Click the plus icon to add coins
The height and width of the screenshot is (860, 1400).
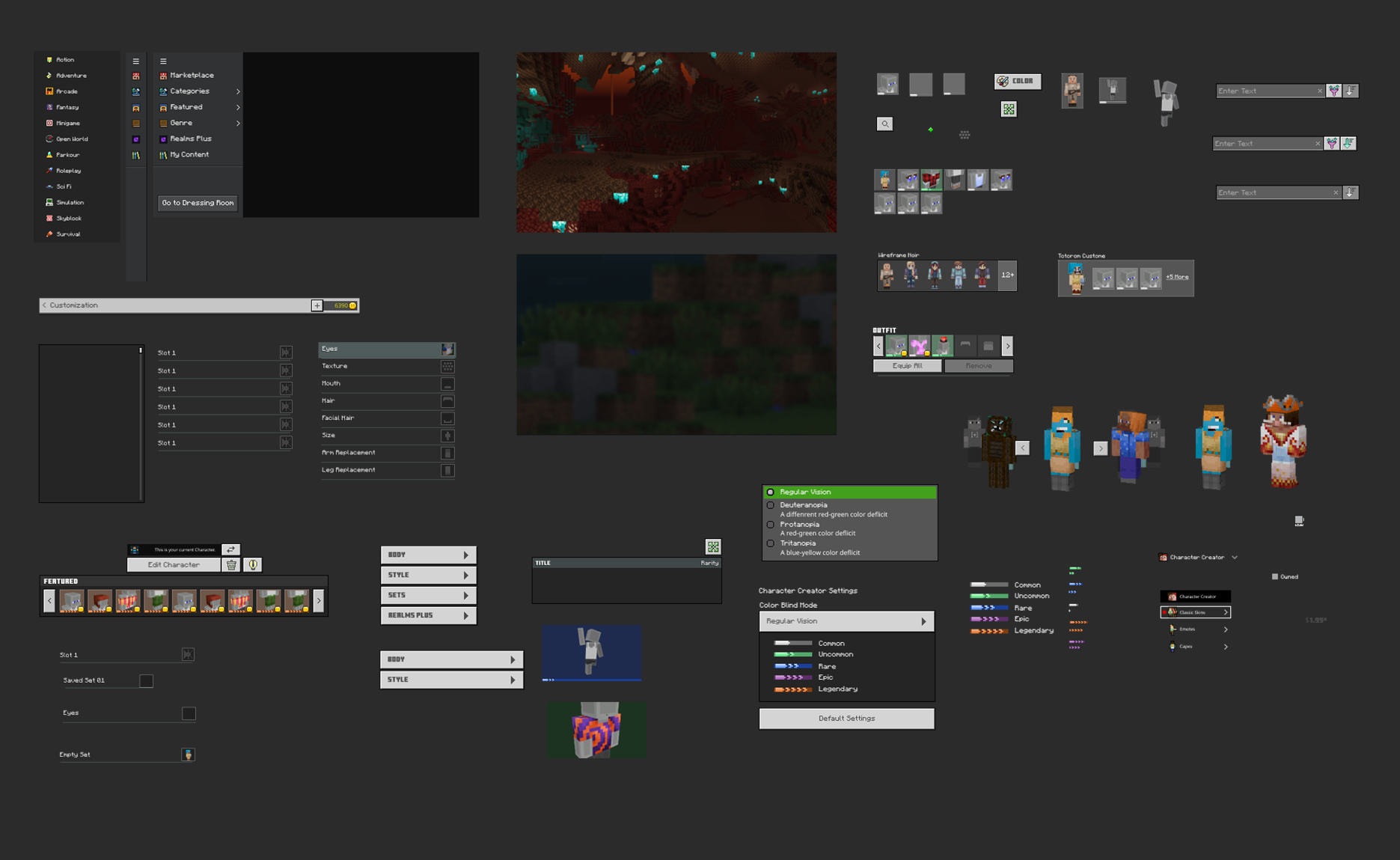tap(317, 305)
